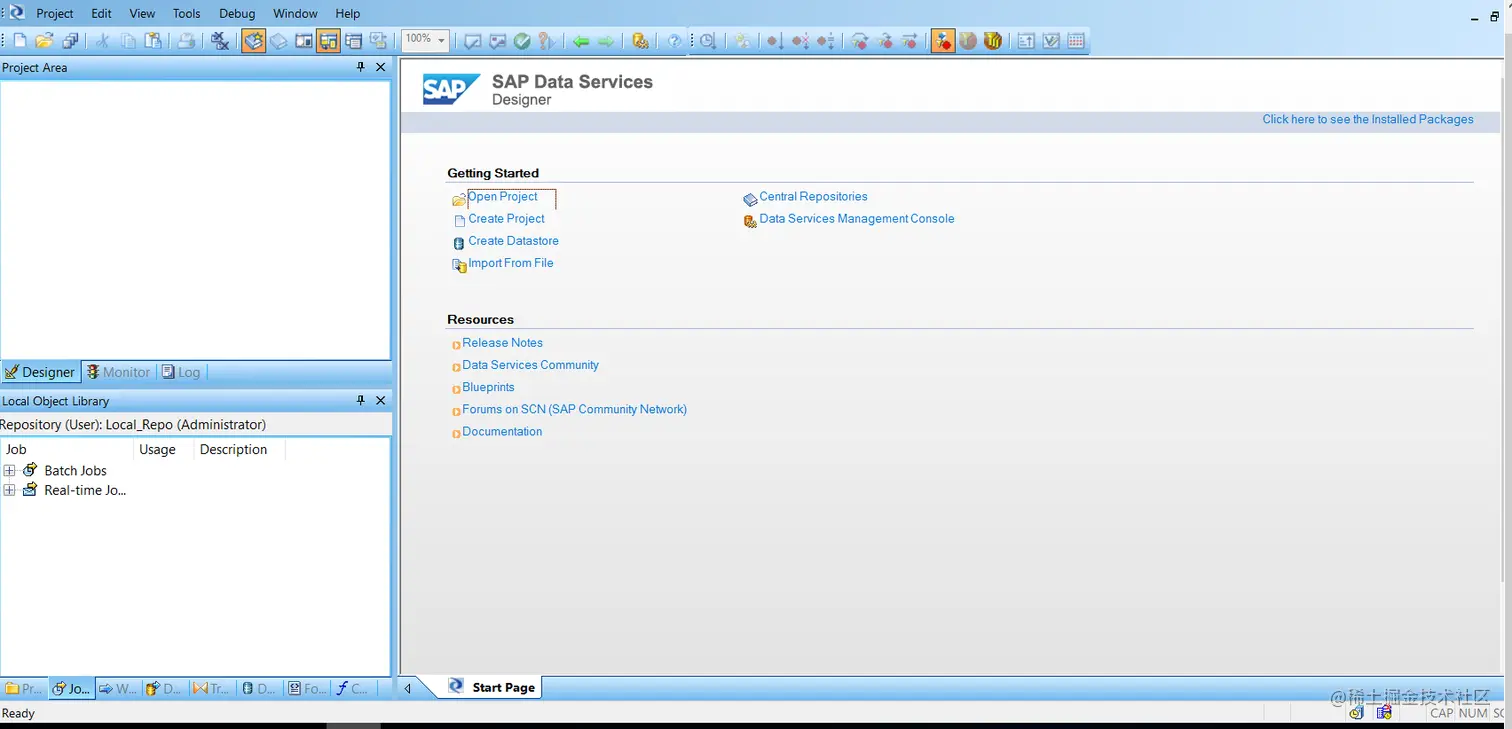Switch to the Custom Functions library tab
Viewport: 1512px width, 729px height.
click(x=353, y=688)
